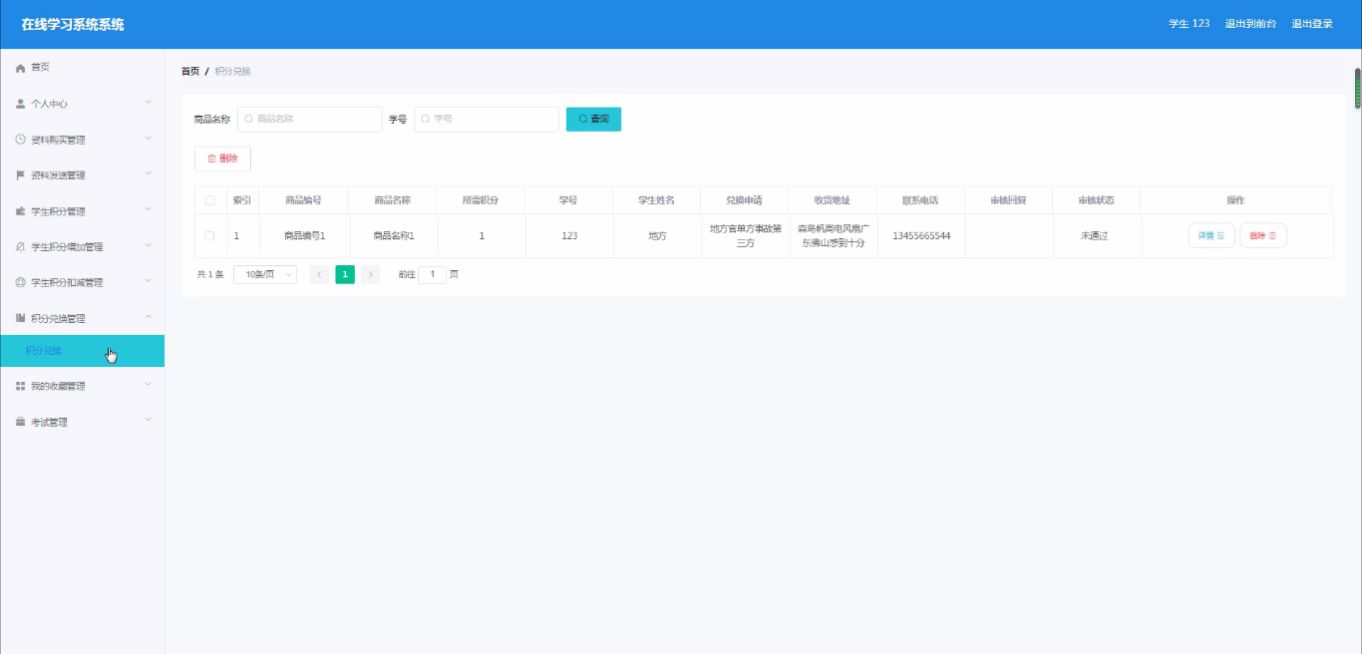Viewport: 1362px width, 654px height.
Task: Click the 学生姓名 column header
Action: [656, 200]
